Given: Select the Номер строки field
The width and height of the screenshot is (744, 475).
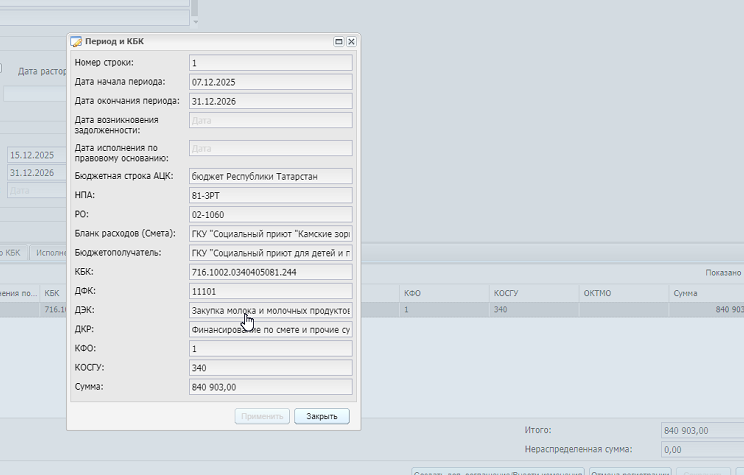Looking at the screenshot, I should 271,63.
